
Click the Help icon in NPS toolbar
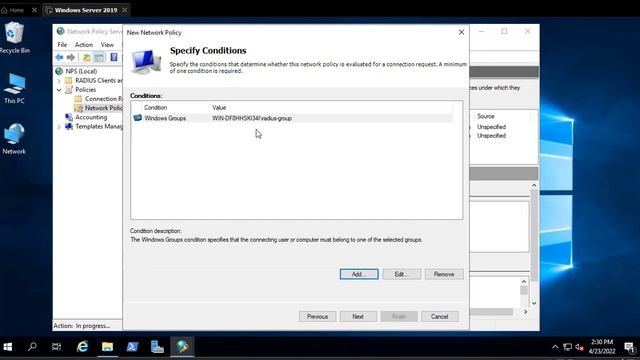pos(114,58)
